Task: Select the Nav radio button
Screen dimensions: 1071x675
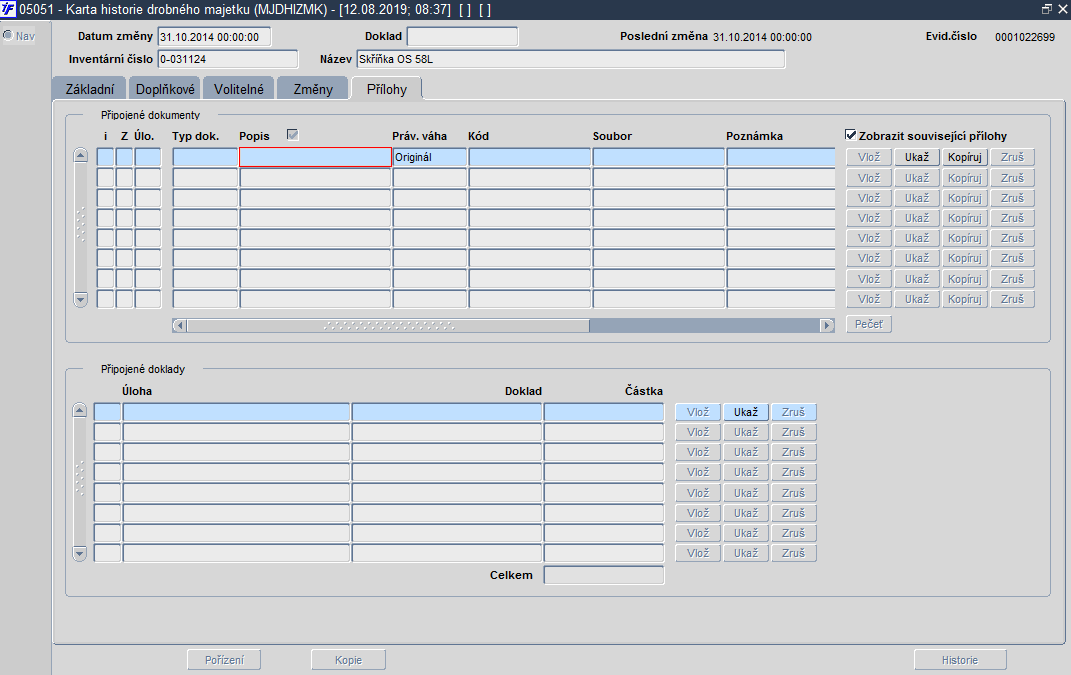Action: coord(8,36)
